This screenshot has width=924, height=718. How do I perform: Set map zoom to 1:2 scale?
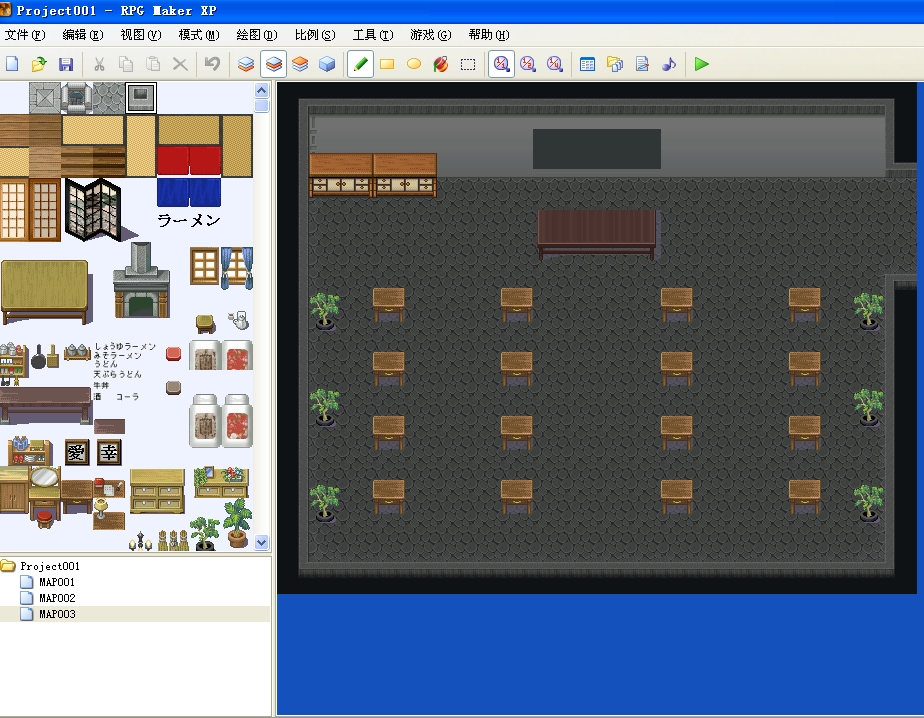coord(528,64)
